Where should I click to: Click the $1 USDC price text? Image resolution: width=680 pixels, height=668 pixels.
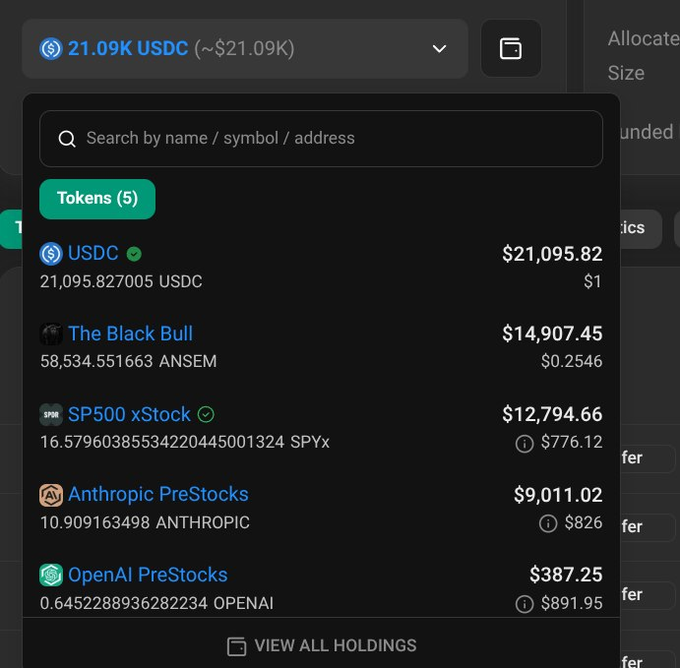tap(592, 282)
